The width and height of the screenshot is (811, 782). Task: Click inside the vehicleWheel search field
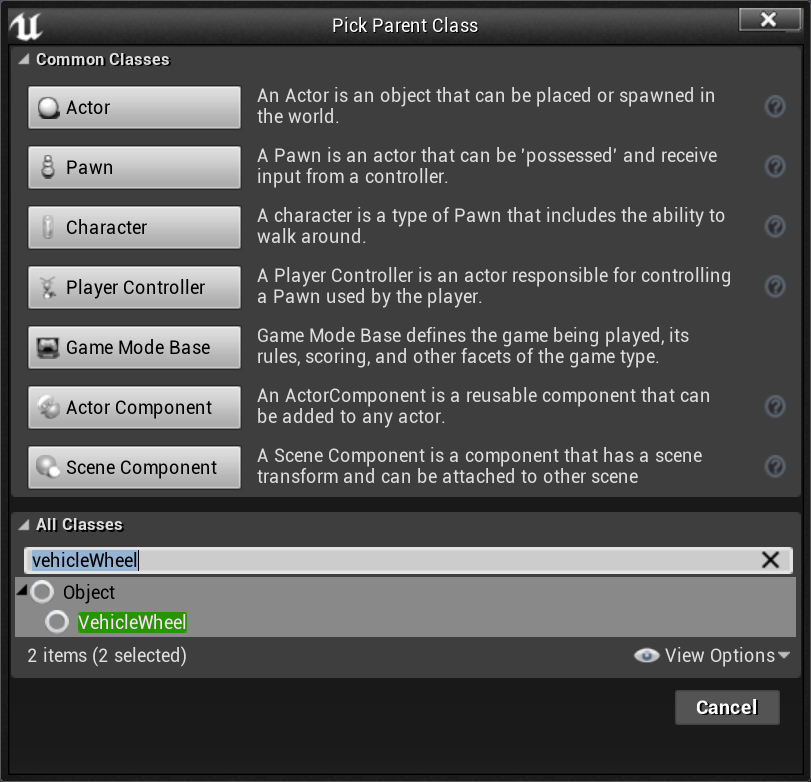pos(400,560)
